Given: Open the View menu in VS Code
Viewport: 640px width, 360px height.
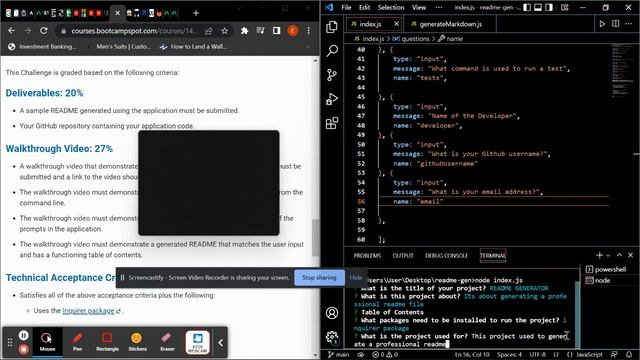Looking at the screenshot, I should coord(419,7).
